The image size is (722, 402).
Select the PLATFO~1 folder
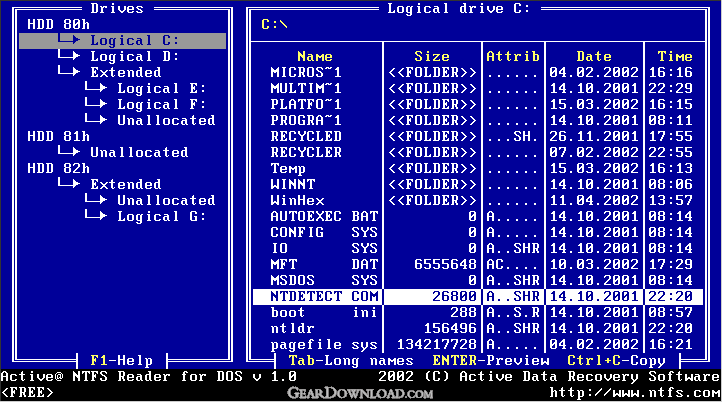click(x=306, y=104)
